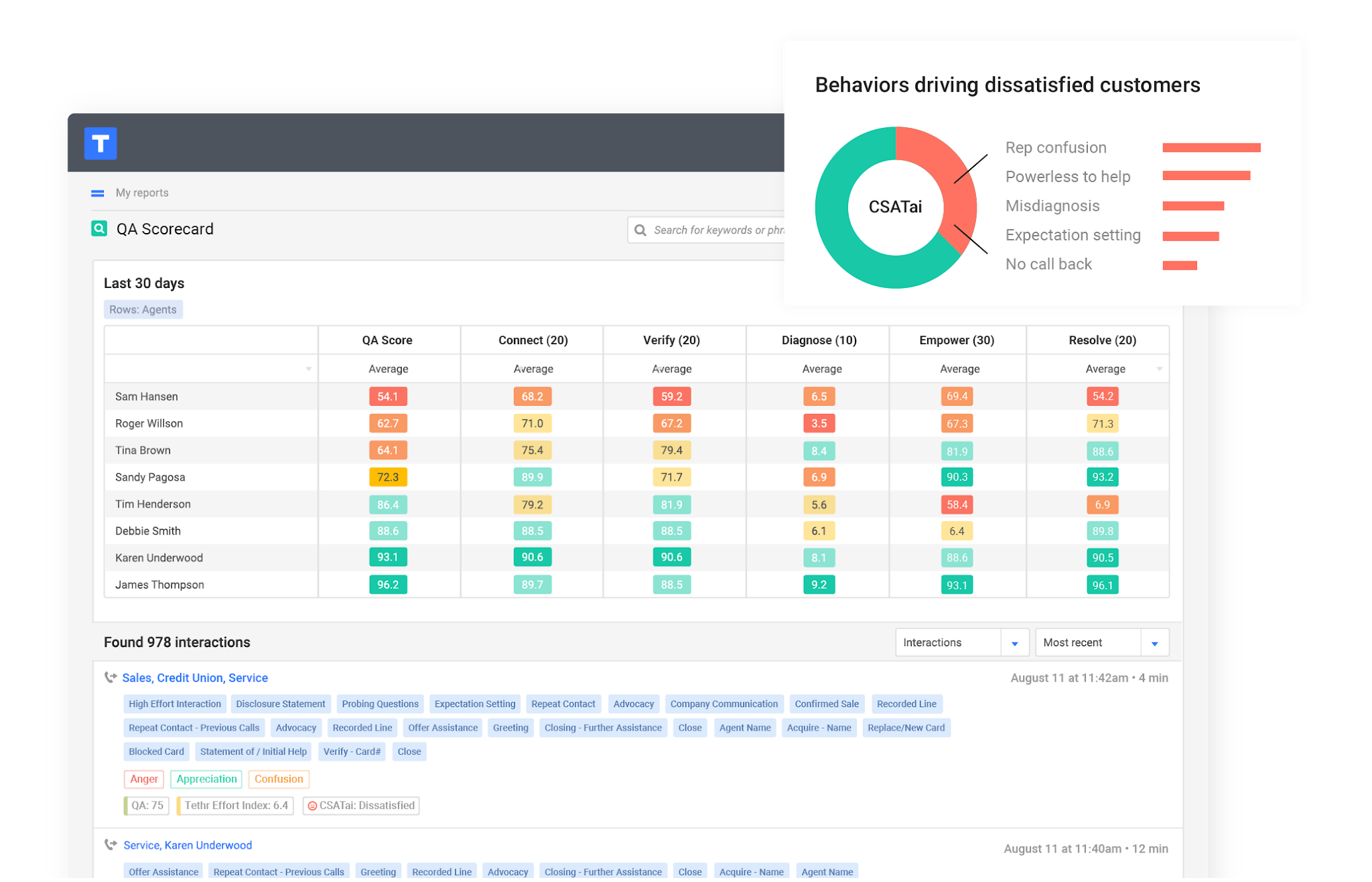Select the Tim Henderson agent row name
Viewport: 1372px width, 882px height.
(x=153, y=505)
